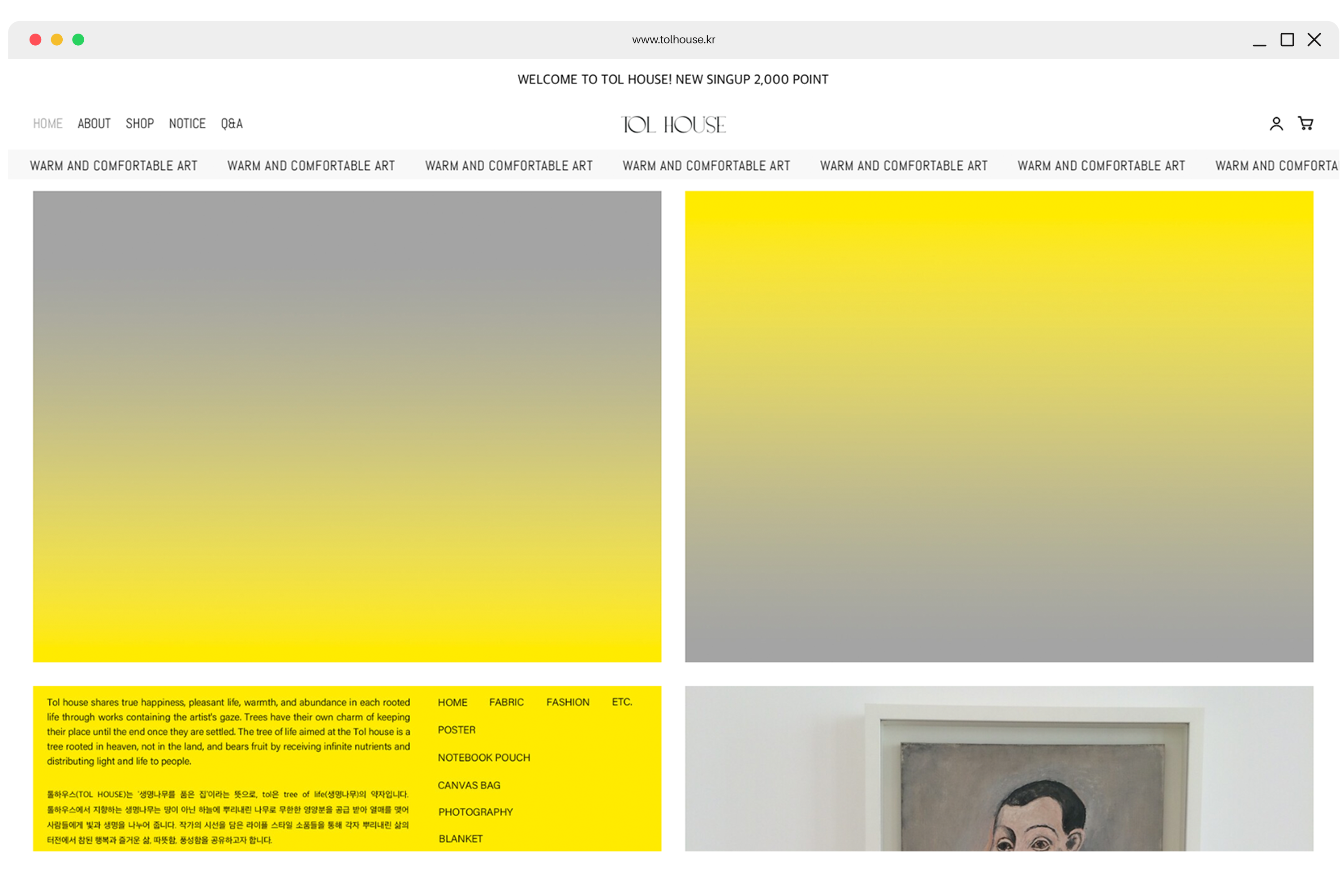Image resolution: width=1344 pixels, height=896 pixels.
Task: Select the FABRIC footer category
Action: pos(506,702)
